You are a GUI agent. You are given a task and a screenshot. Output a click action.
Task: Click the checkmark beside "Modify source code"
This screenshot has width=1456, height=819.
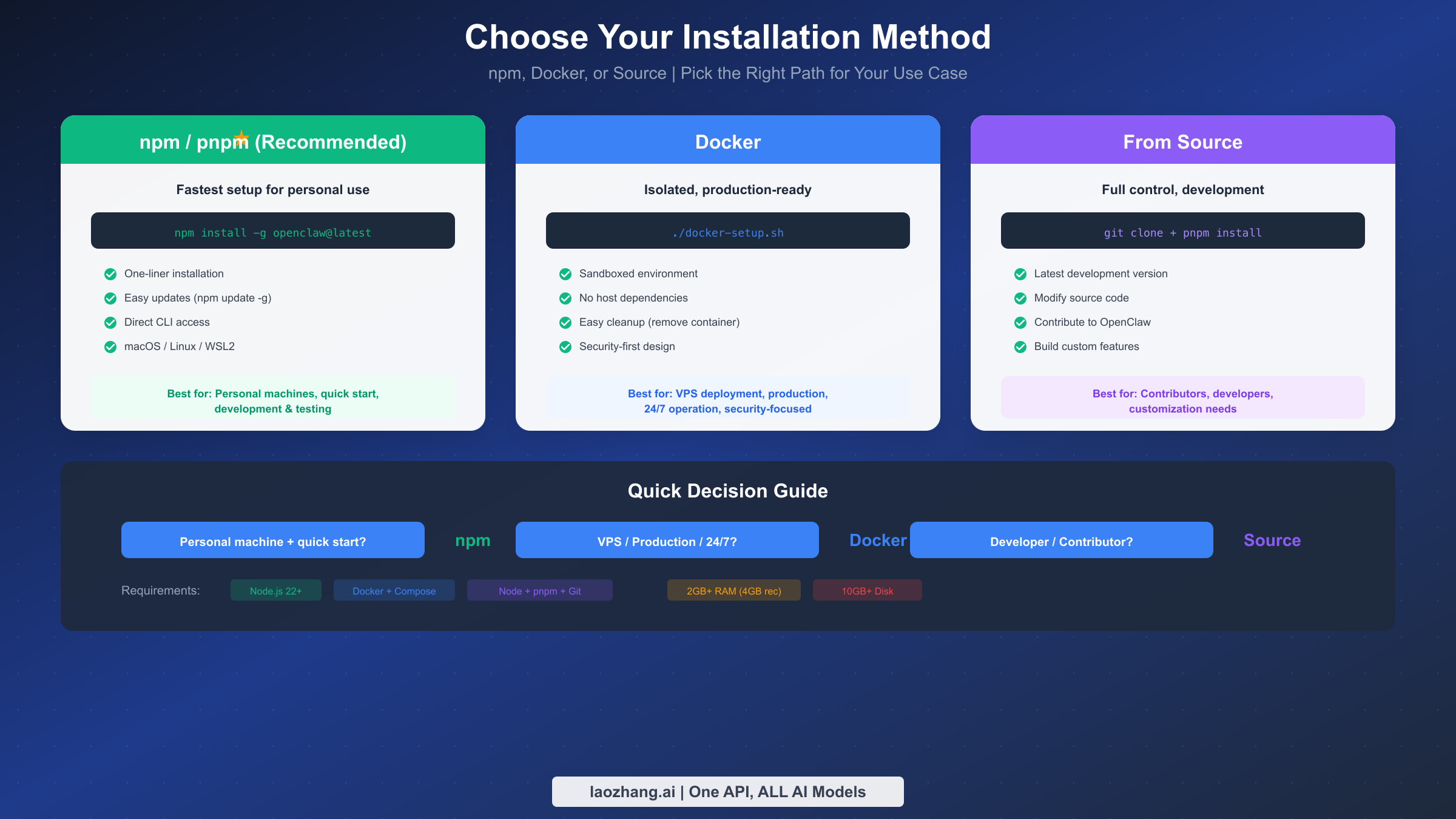[1019, 298]
